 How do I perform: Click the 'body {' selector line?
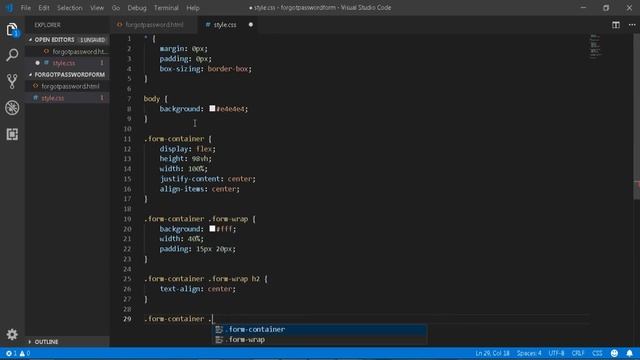click(156, 99)
